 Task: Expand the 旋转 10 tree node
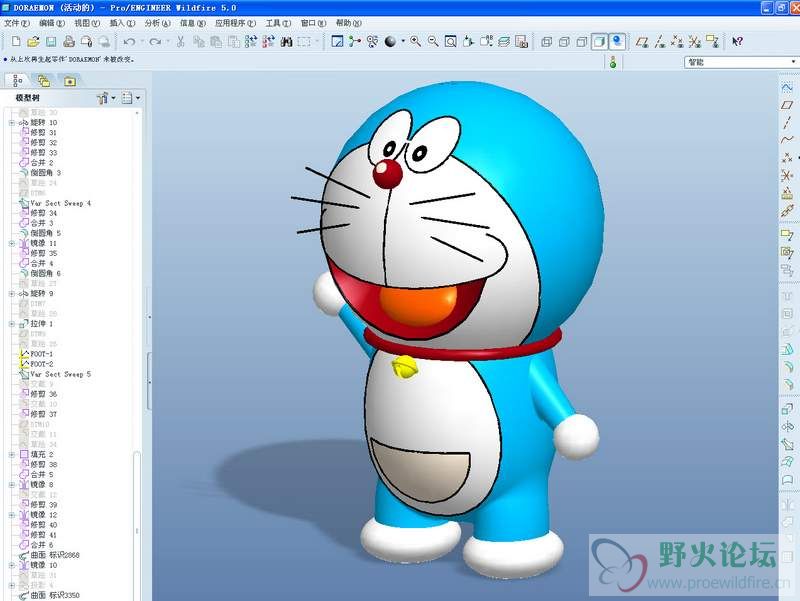[12, 123]
